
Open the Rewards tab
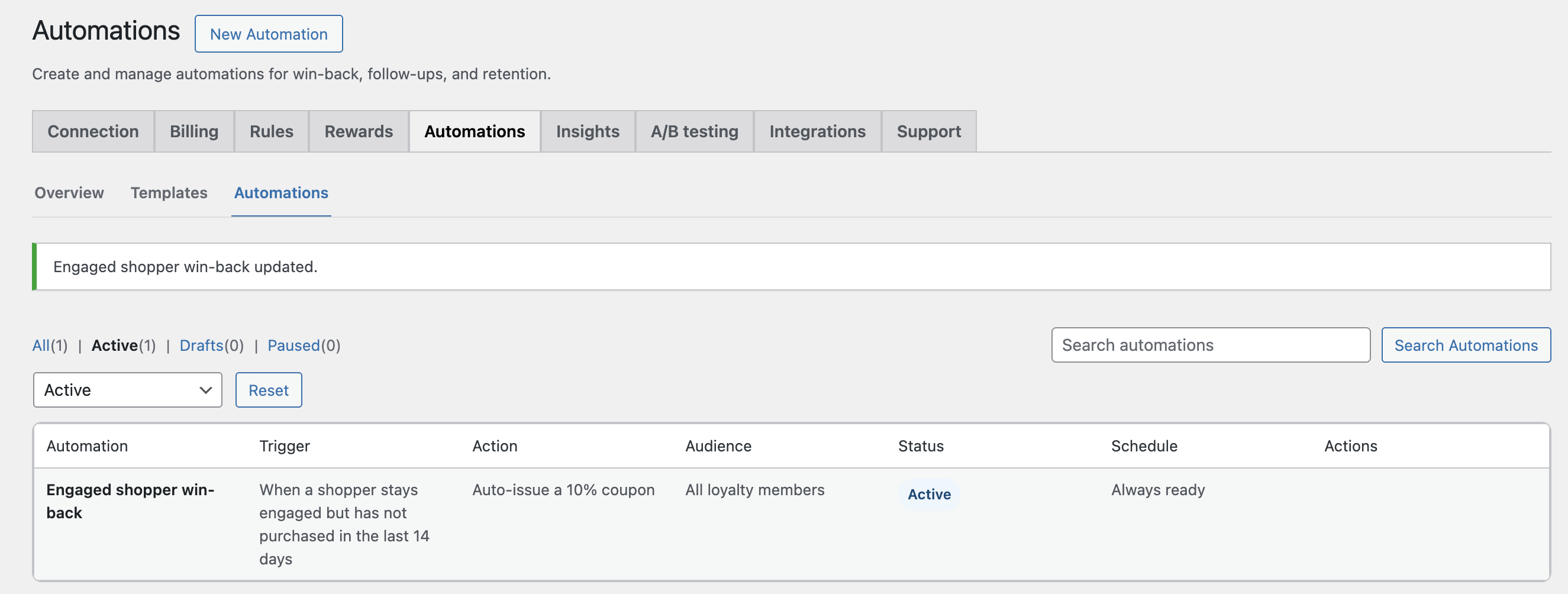point(359,131)
